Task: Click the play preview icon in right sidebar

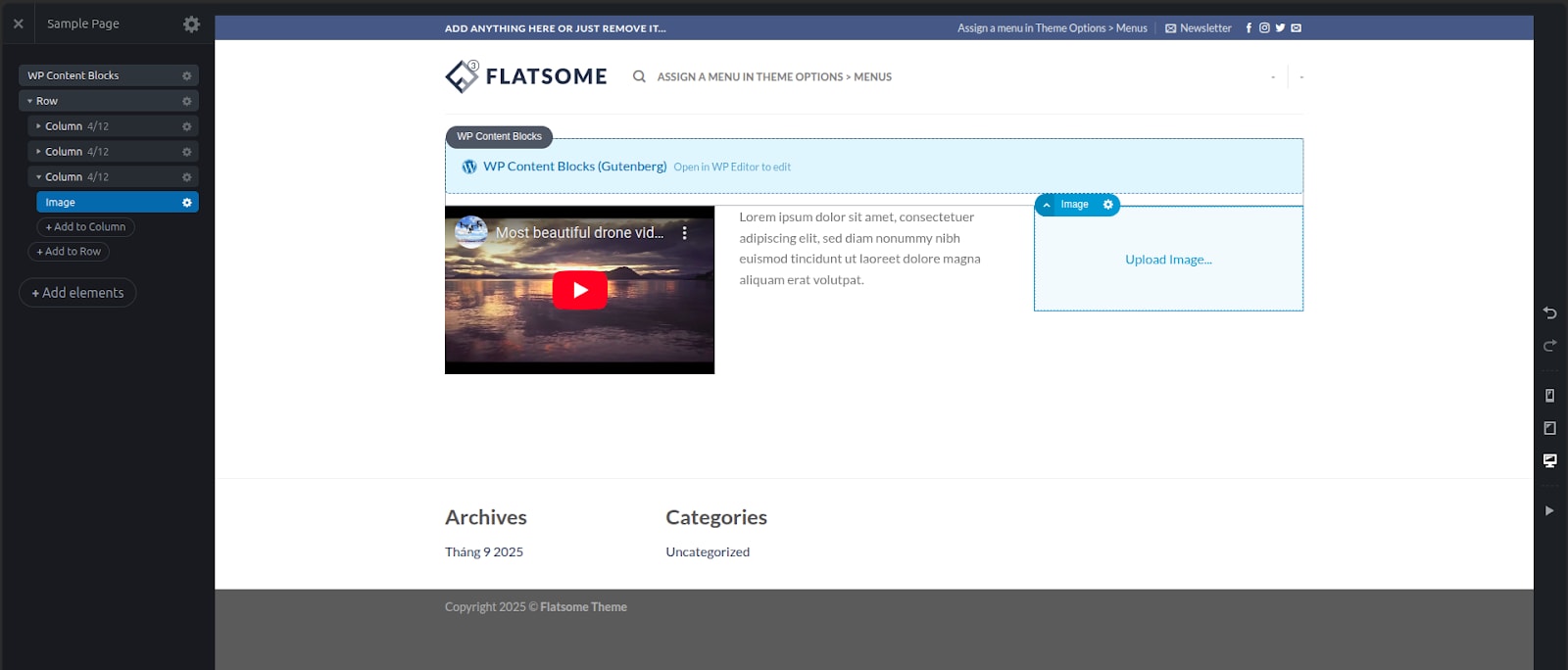Action: (x=1549, y=510)
